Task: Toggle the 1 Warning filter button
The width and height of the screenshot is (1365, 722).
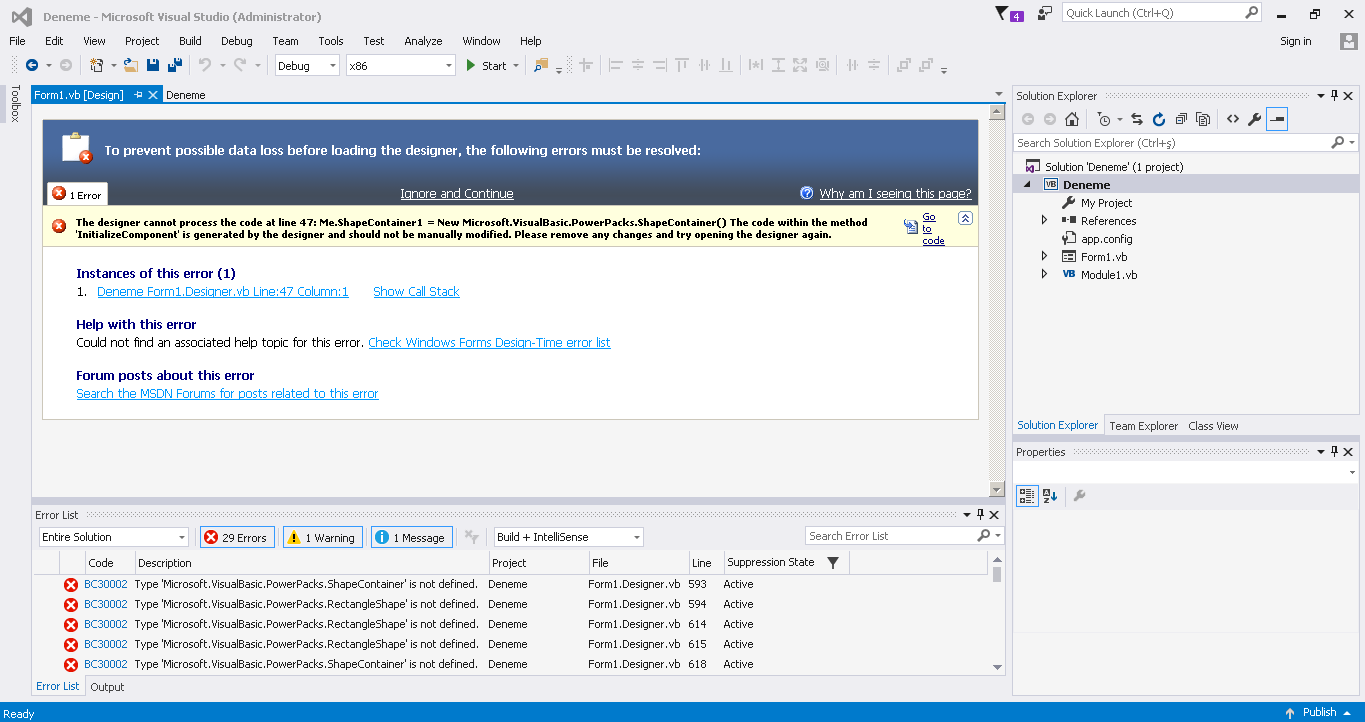Action: coord(323,537)
